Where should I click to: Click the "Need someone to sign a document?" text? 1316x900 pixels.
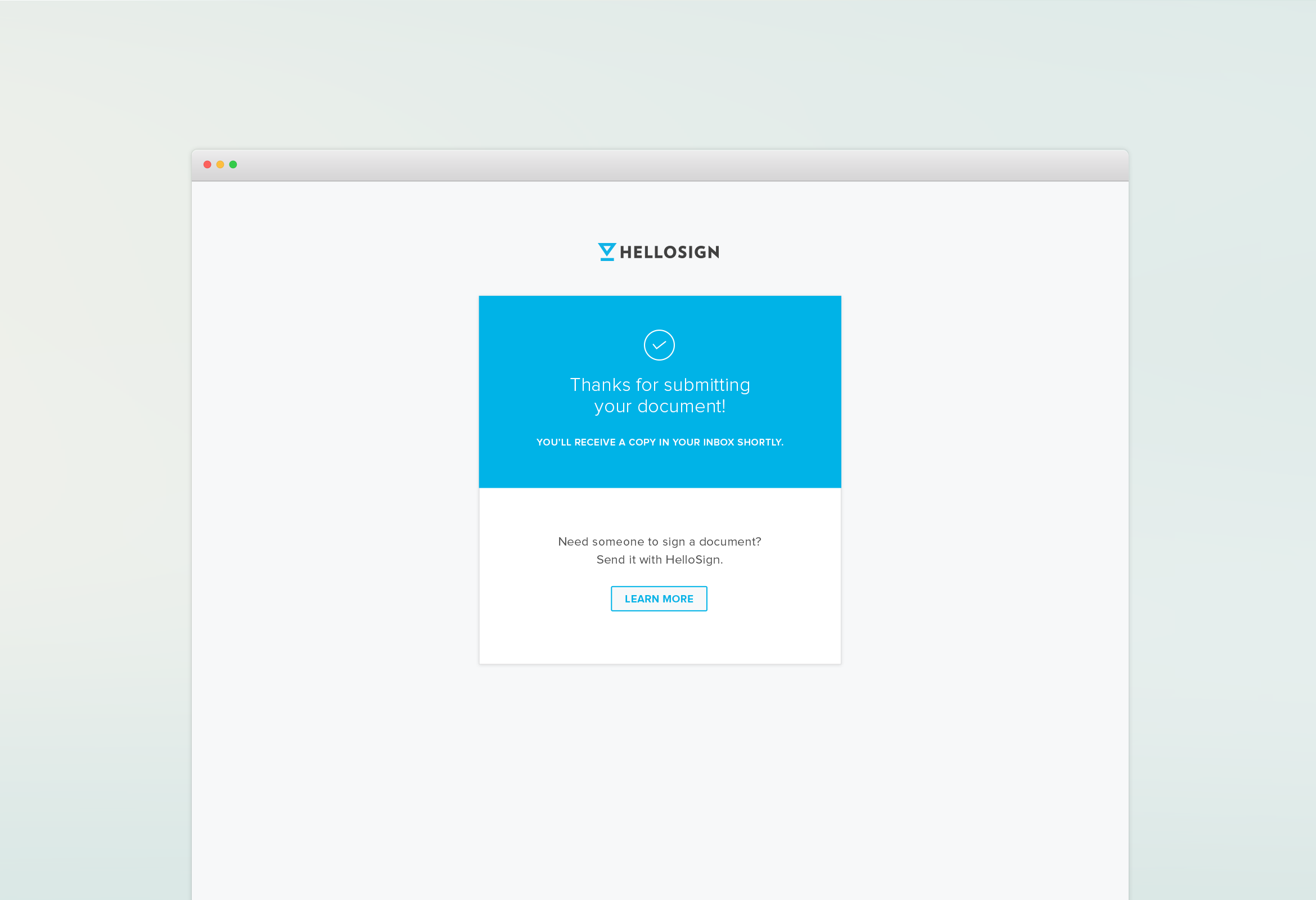[660, 542]
